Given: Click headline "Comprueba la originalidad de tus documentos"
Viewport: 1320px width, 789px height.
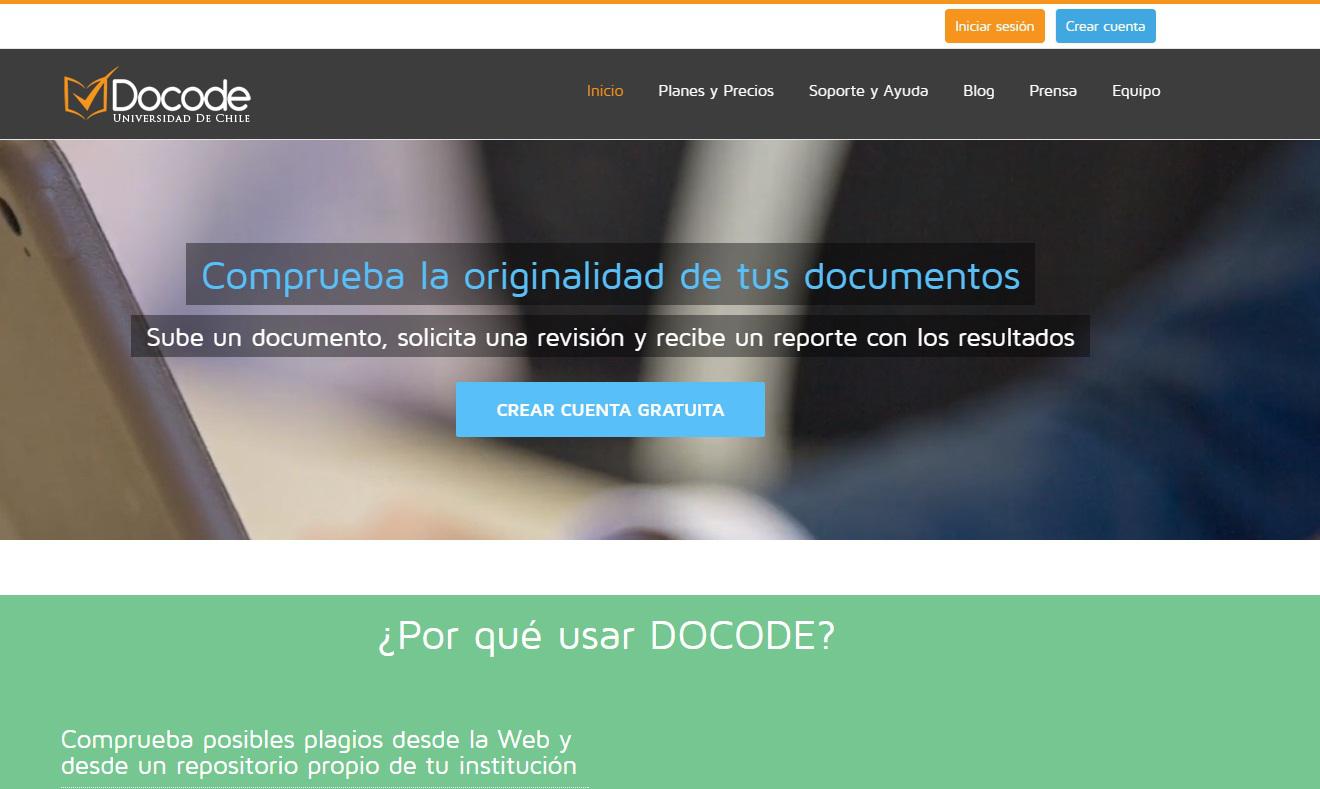Looking at the screenshot, I should (x=610, y=275).
